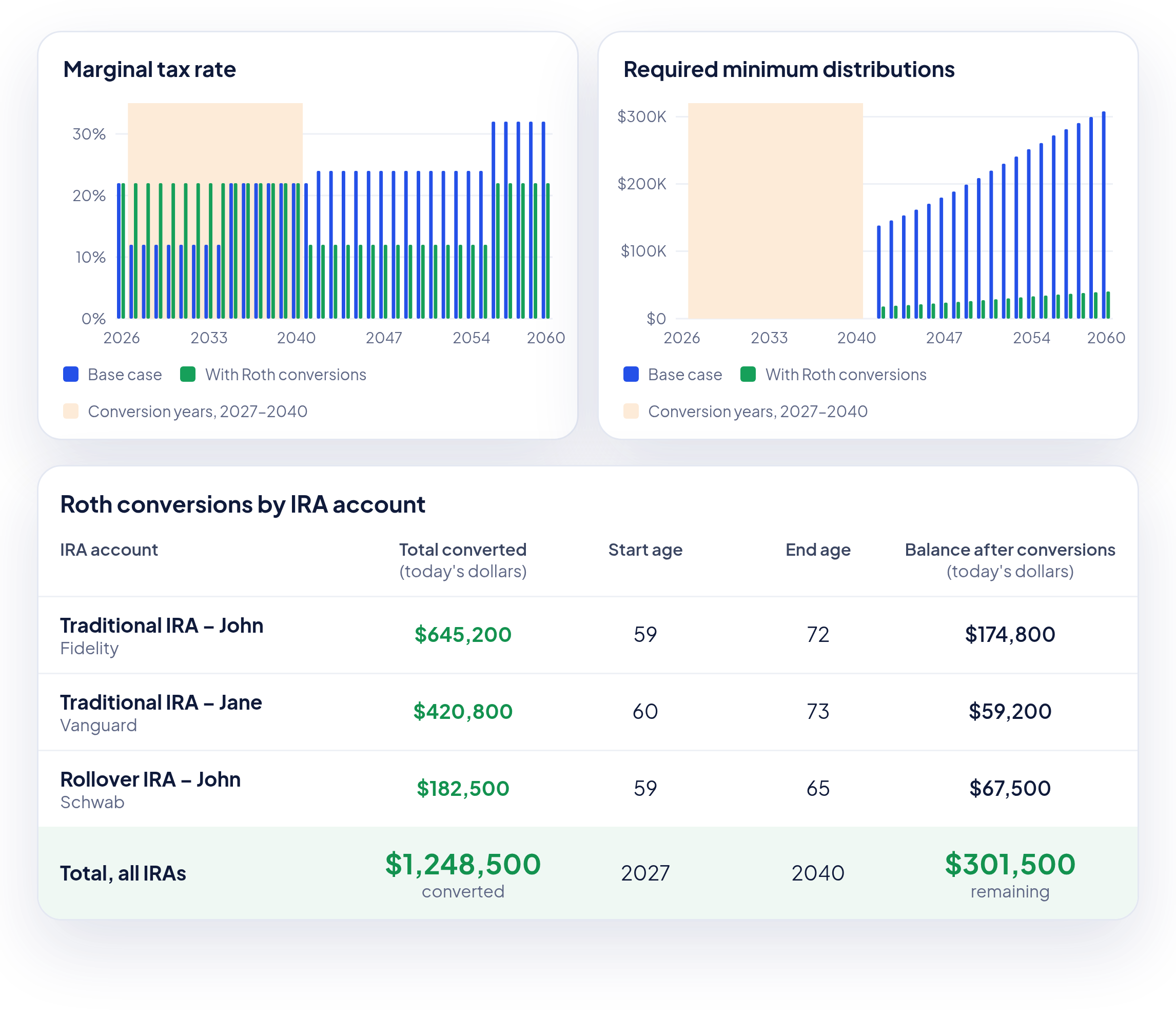Click the 'Total, all IRAs' row label
The image size is (1176, 1016).
pyautogui.click(x=123, y=873)
